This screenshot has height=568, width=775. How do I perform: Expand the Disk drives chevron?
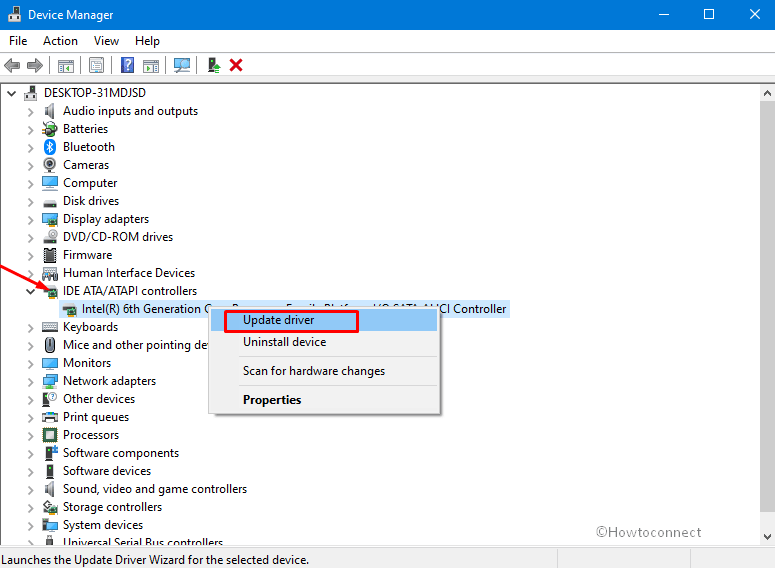tap(30, 202)
